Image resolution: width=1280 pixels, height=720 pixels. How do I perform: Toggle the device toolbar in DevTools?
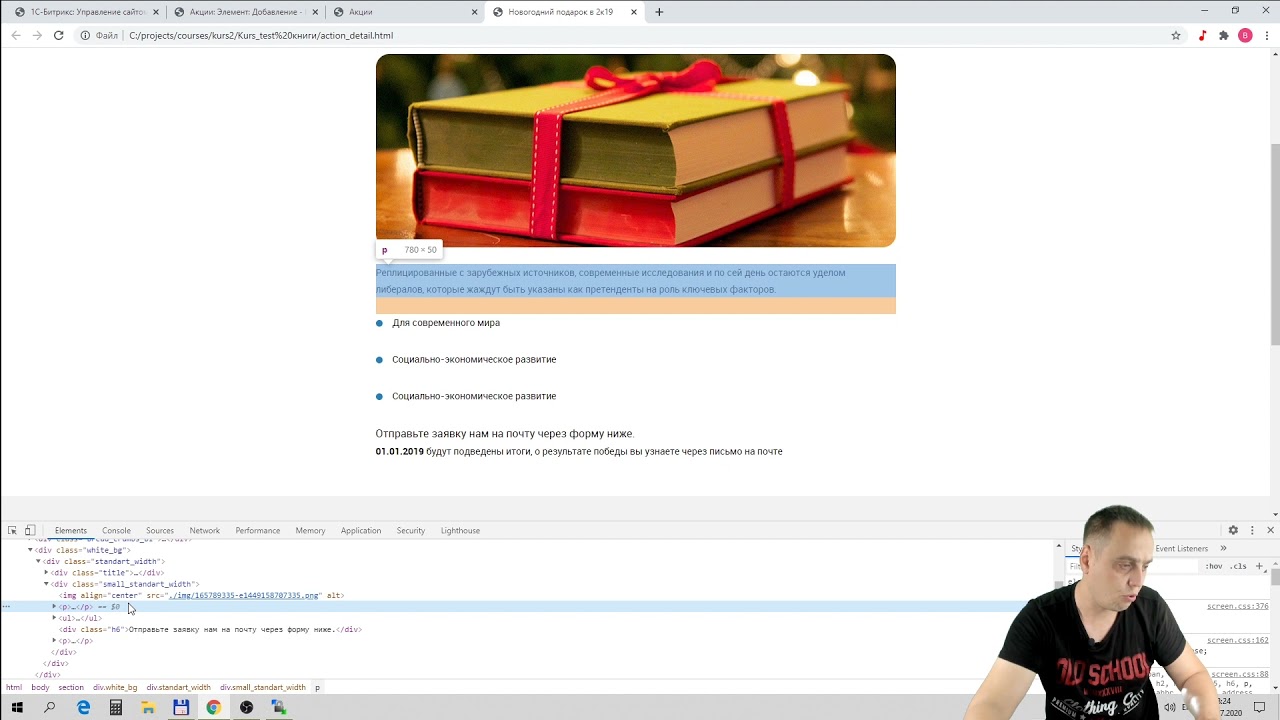point(30,530)
